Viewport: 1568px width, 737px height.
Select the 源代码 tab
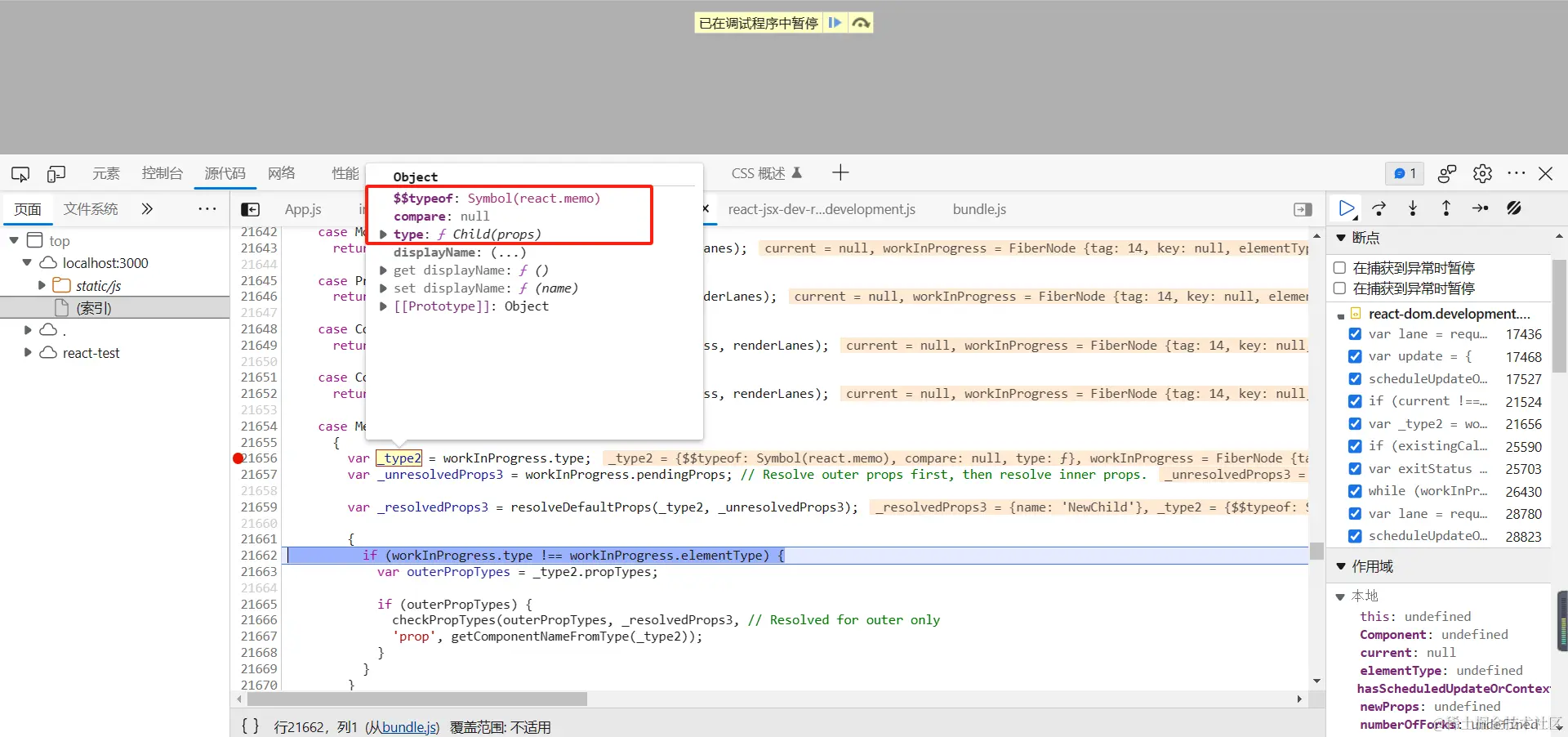(x=225, y=173)
